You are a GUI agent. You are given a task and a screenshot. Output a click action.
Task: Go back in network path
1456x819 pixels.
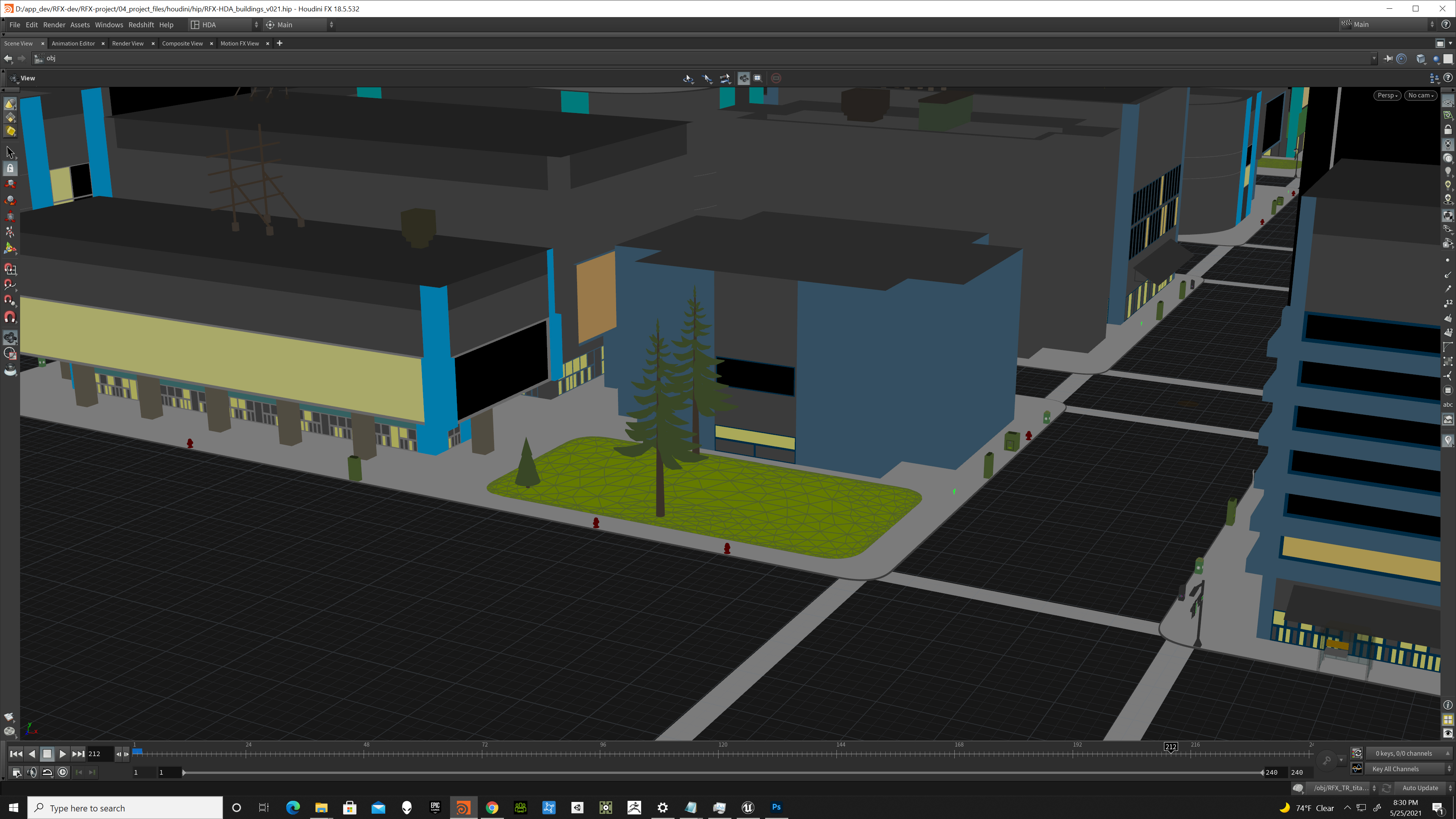[x=8, y=58]
